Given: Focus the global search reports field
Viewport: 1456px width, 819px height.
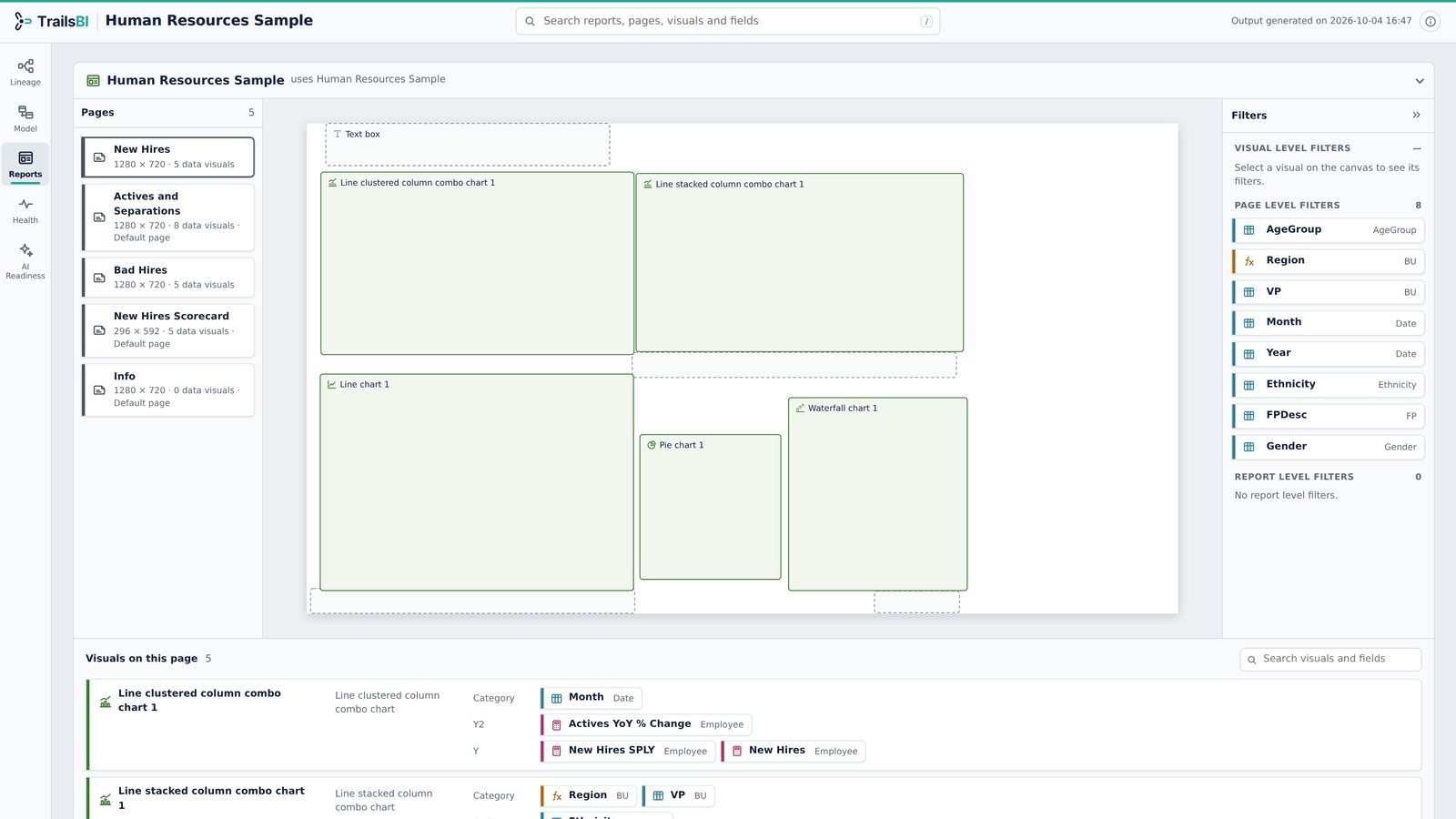Looking at the screenshot, I should coord(728,21).
